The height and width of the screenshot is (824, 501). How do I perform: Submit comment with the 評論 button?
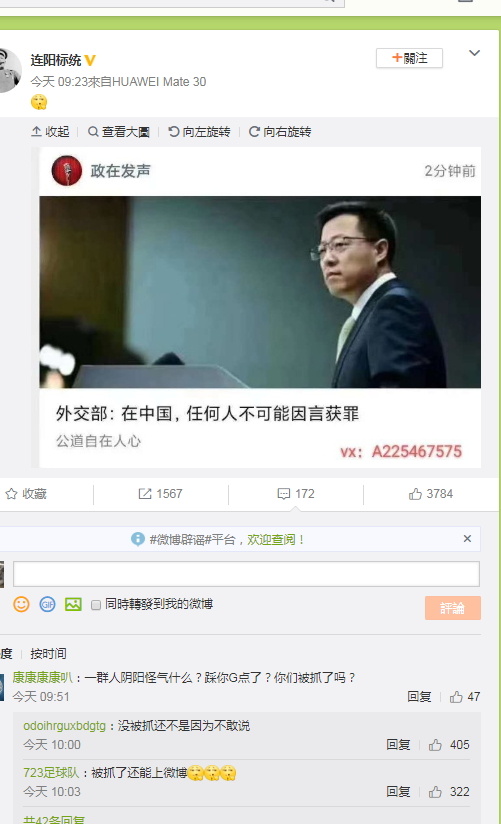pos(453,608)
